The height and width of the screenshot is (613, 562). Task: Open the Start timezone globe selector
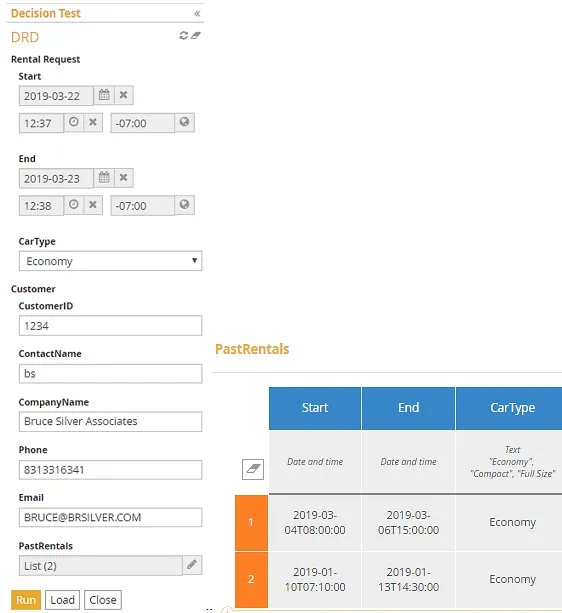point(184,122)
